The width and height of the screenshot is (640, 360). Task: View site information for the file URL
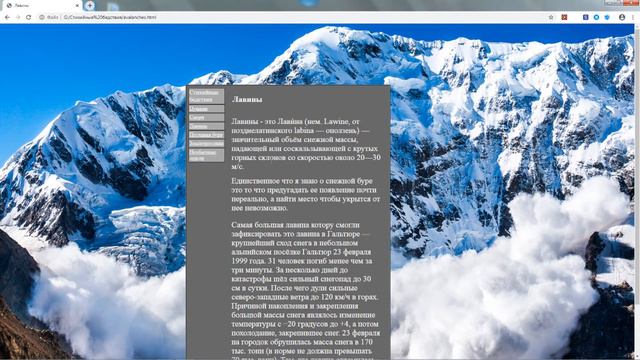tap(42, 17)
